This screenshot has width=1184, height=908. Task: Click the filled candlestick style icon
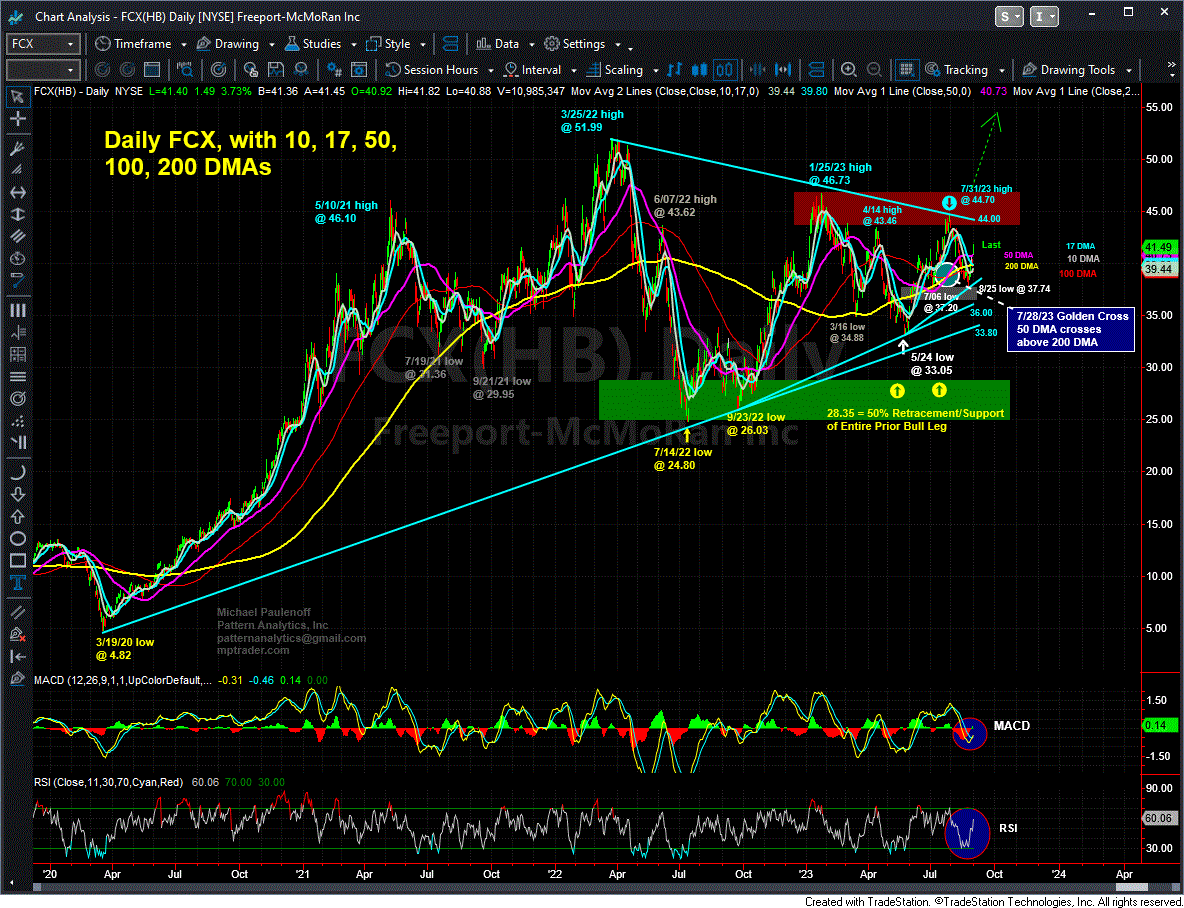700,70
